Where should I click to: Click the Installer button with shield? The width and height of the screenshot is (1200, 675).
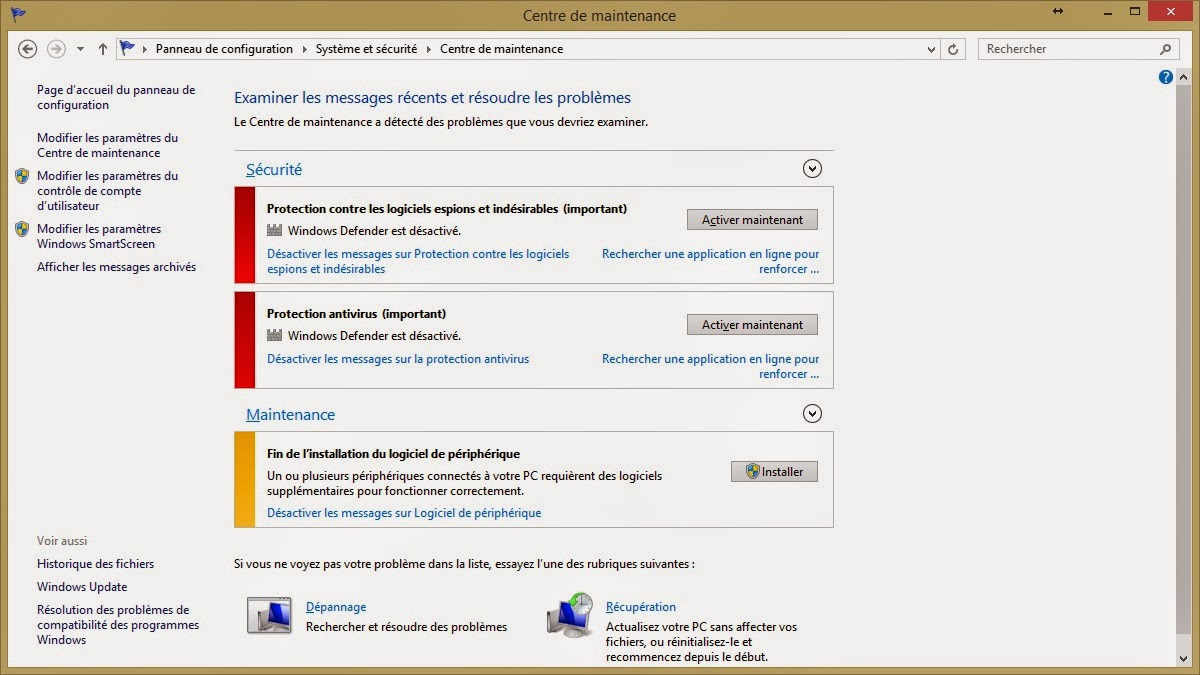pos(774,471)
